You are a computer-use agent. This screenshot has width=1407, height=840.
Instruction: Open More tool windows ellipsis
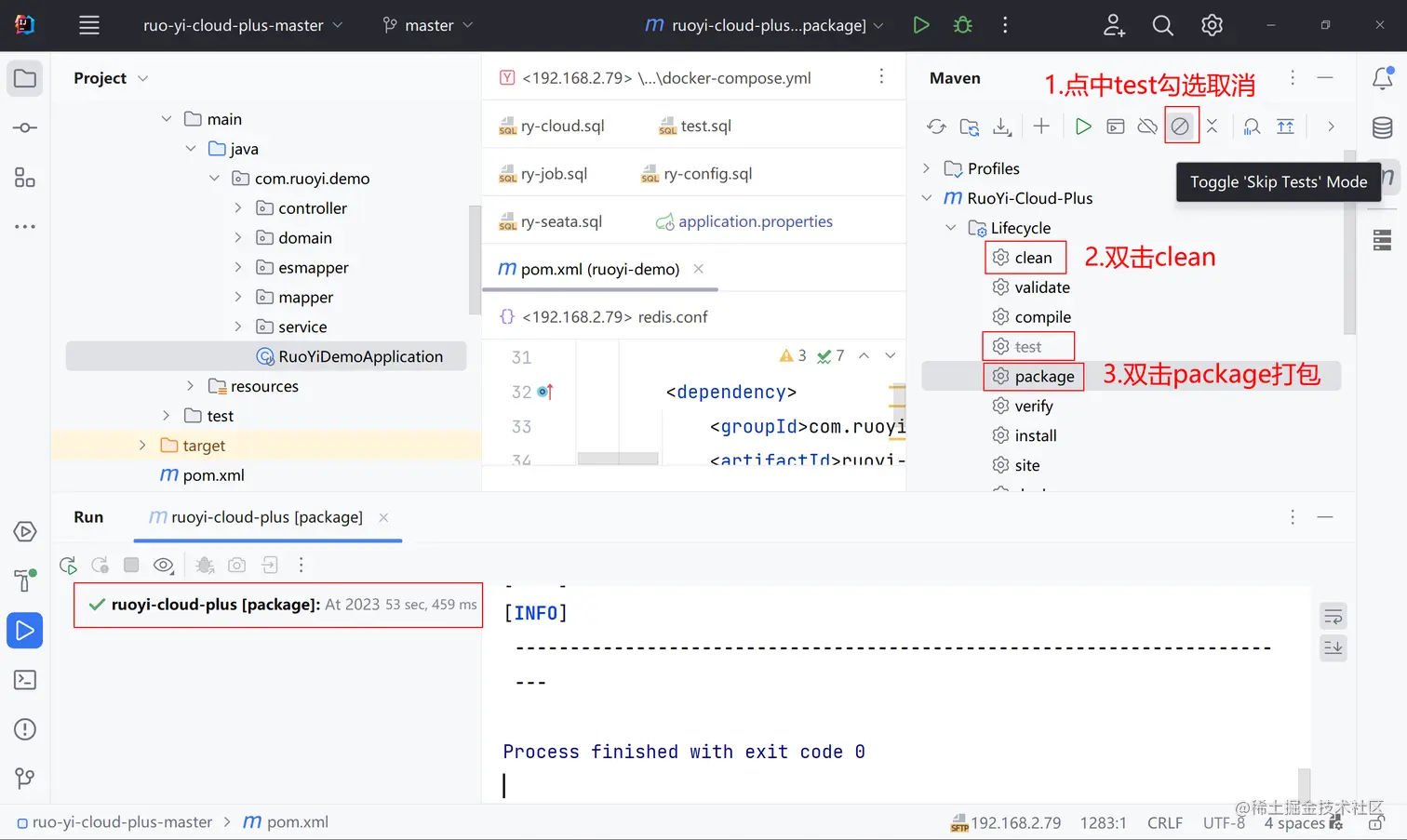(25, 226)
